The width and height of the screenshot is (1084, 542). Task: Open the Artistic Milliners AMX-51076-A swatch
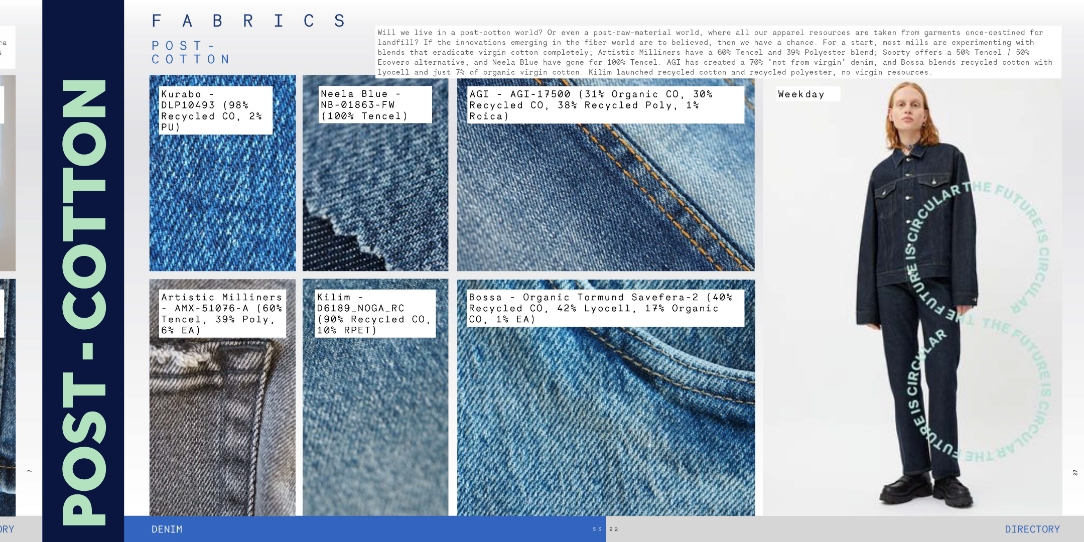(x=223, y=398)
